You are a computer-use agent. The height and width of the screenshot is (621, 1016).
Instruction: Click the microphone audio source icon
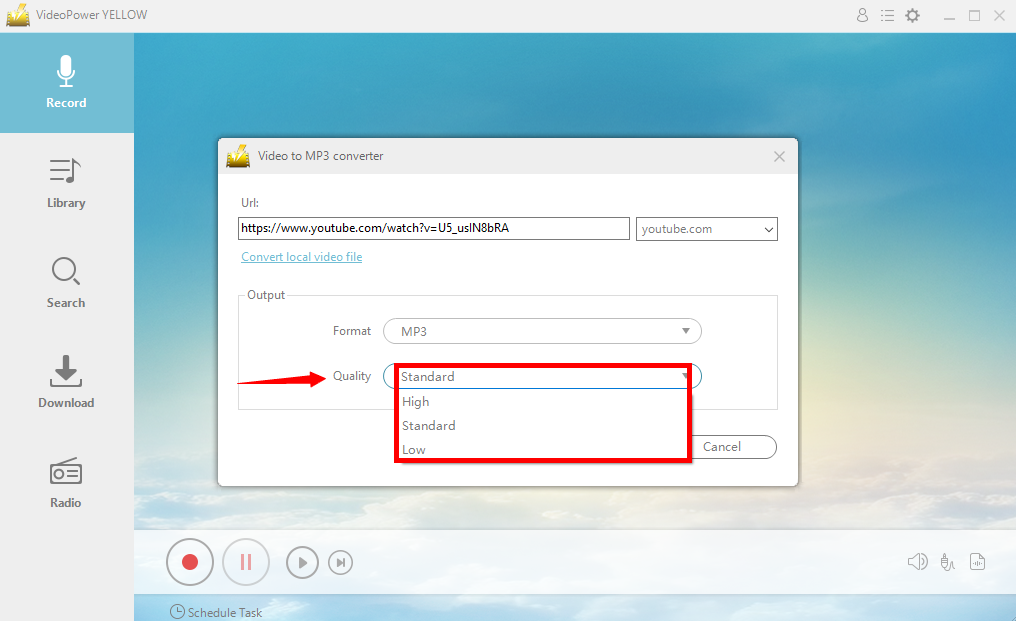[948, 562]
